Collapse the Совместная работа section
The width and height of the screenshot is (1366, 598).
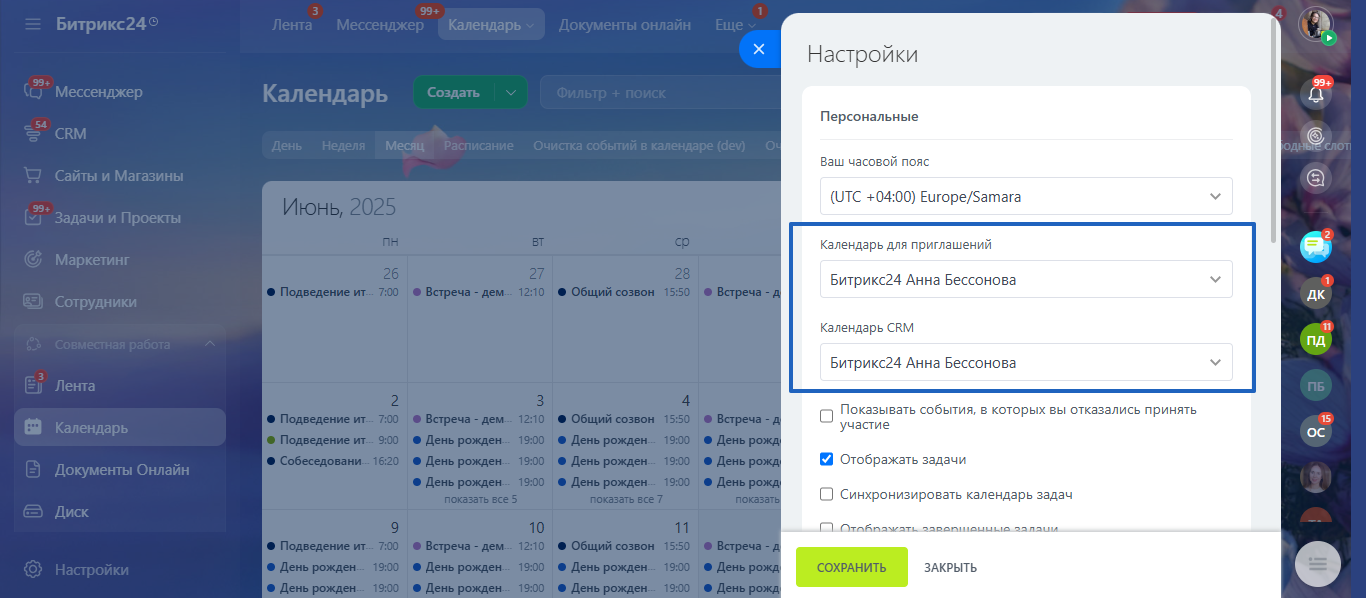(x=210, y=344)
